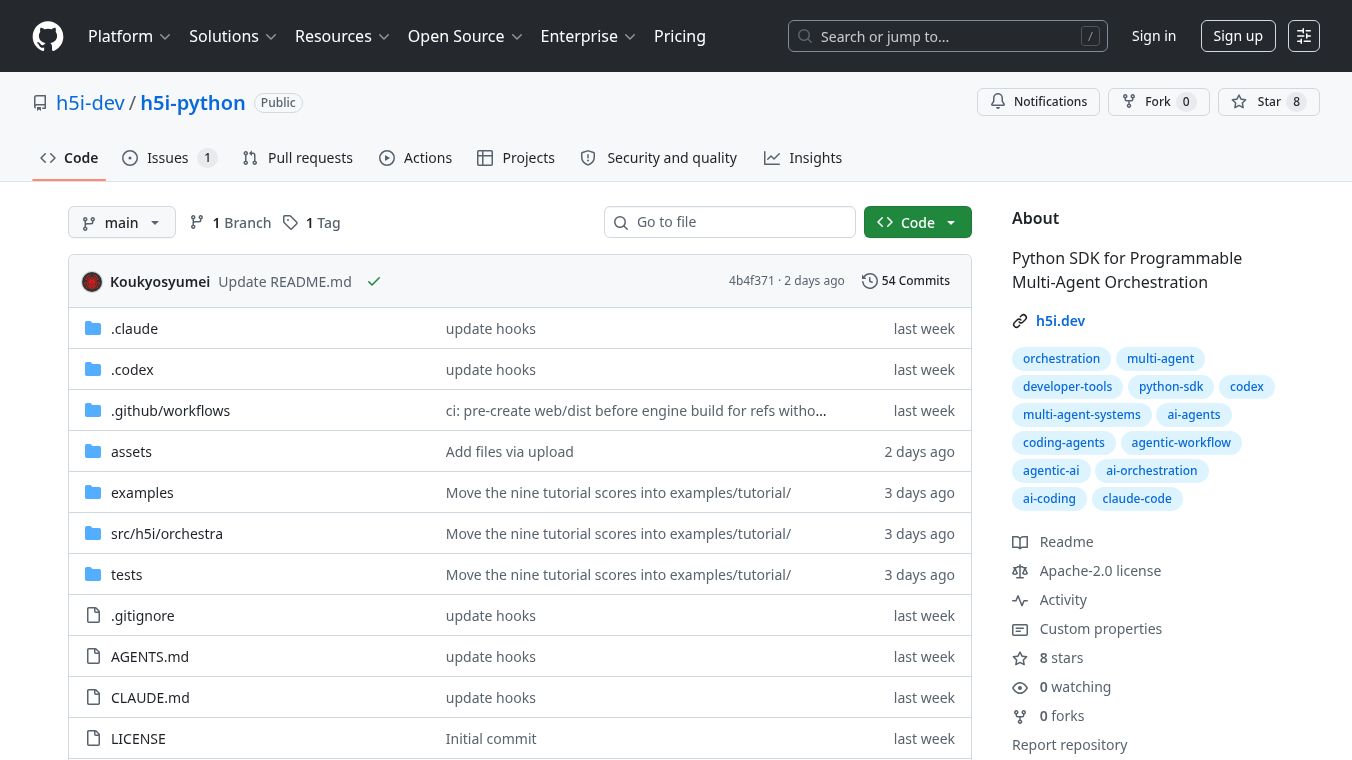
Task: Star this repository
Action: [x=1268, y=102]
